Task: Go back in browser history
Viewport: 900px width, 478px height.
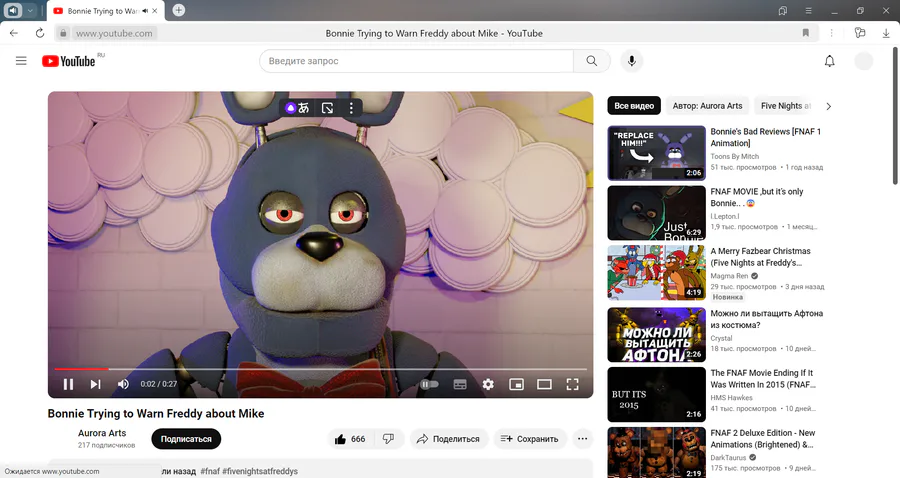Action: (14, 33)
